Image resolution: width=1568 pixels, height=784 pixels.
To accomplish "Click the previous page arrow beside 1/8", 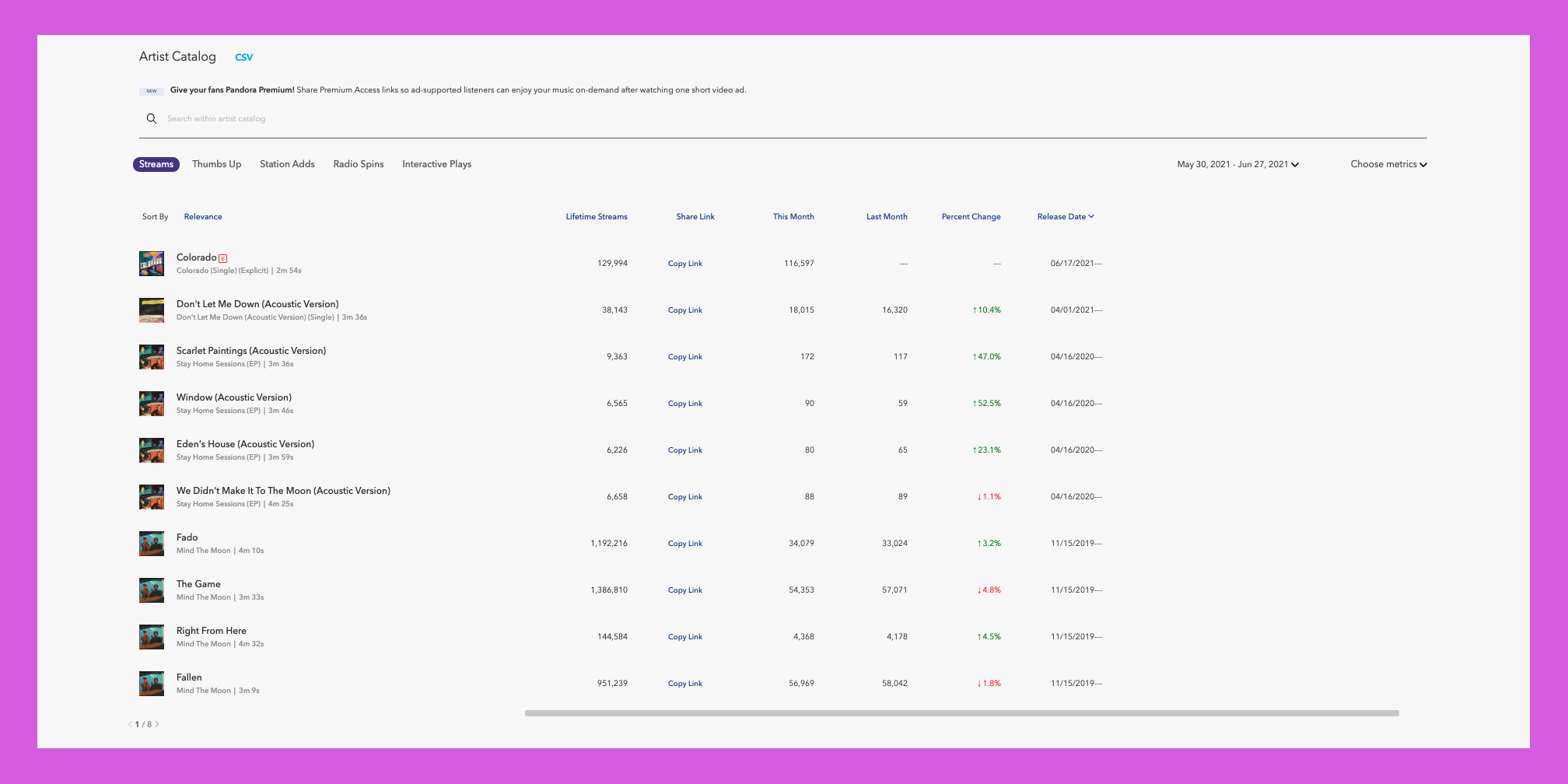I will pyautogui.click(x=130, y=723).
